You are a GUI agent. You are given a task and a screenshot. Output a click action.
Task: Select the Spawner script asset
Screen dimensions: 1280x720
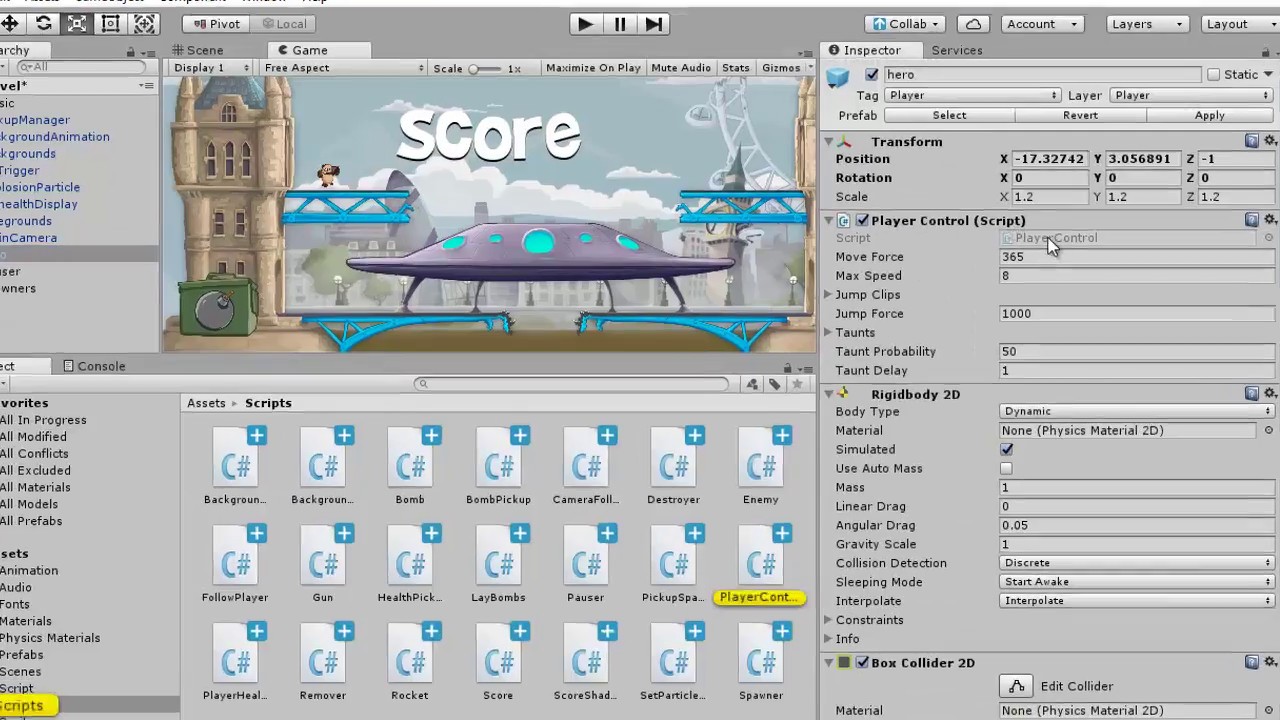click(x=760, y=662)
